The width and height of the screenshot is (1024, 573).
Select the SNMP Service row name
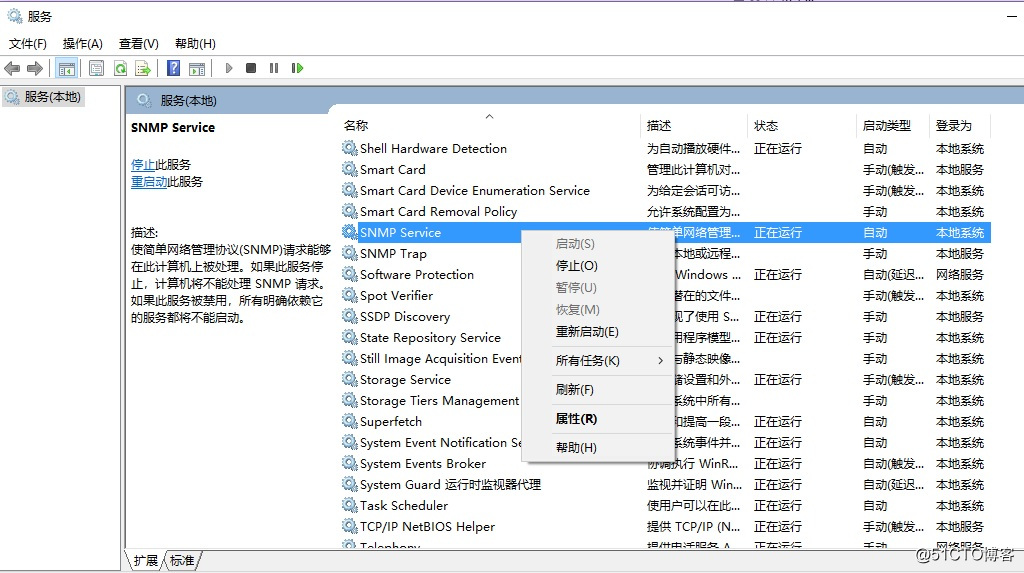click(x=400, y=233)
